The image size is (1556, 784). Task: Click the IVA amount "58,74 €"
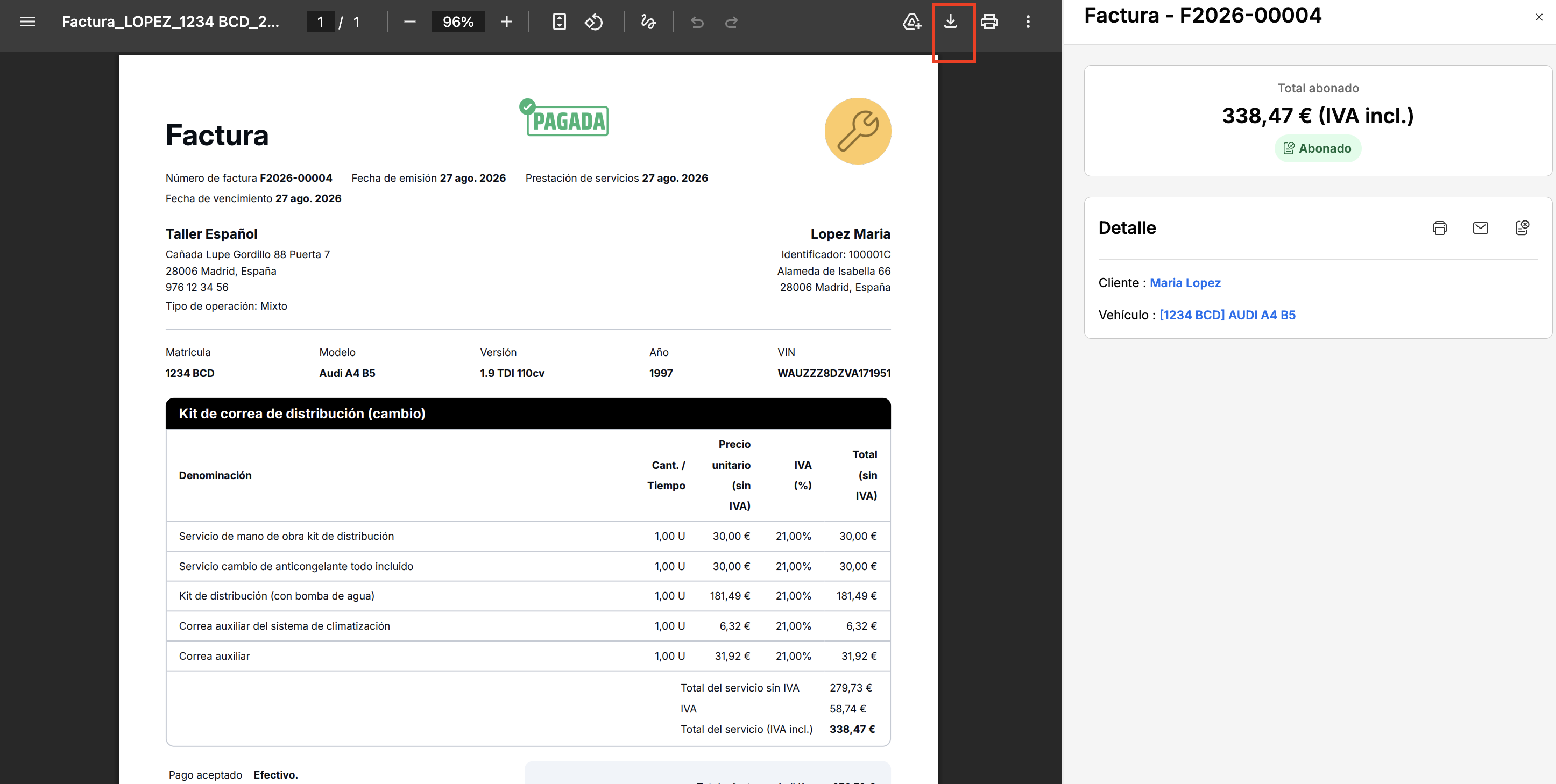point(847,709)
